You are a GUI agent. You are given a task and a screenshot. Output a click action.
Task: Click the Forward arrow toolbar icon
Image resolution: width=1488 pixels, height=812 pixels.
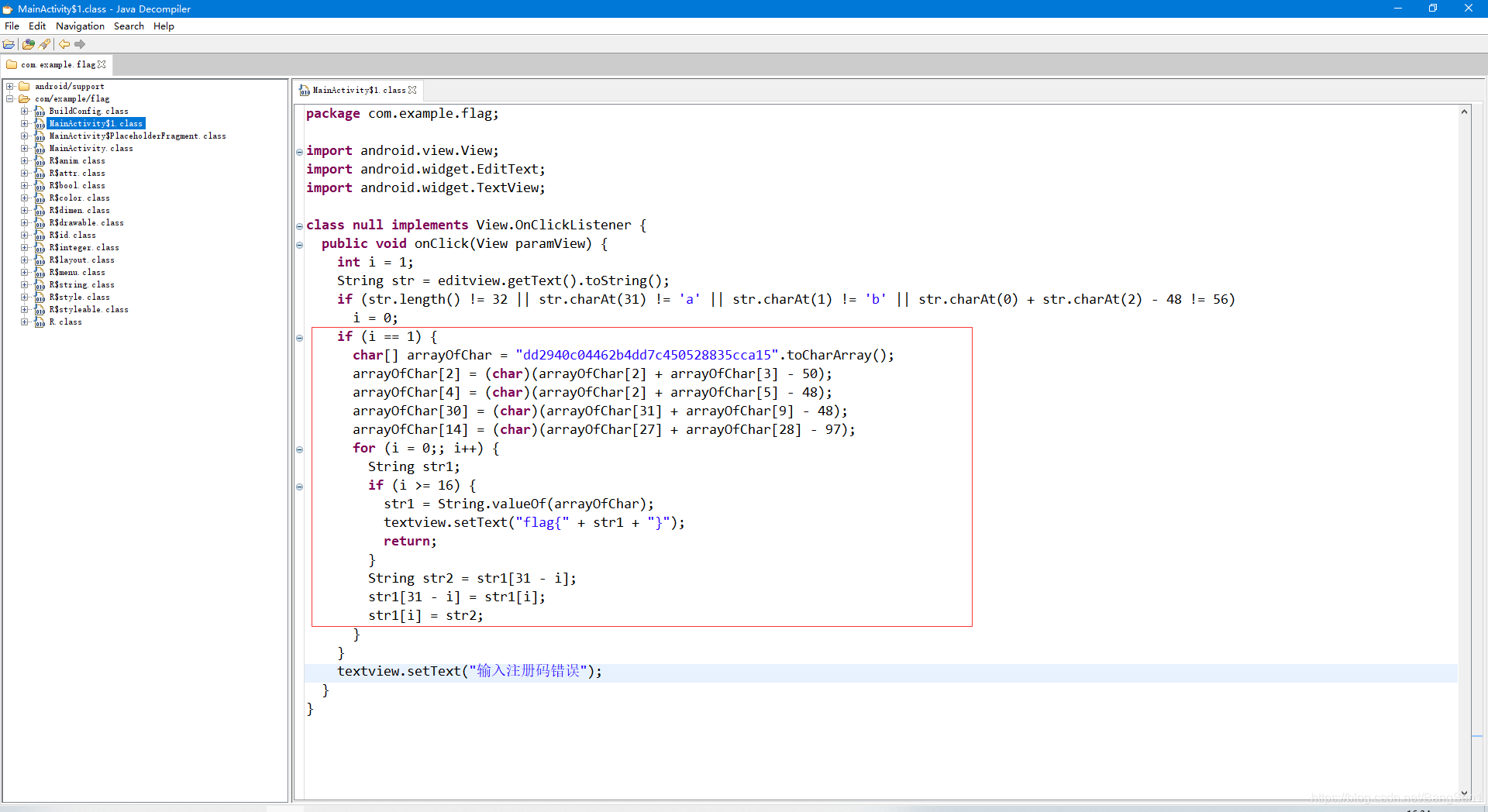[x=80, y=44]
